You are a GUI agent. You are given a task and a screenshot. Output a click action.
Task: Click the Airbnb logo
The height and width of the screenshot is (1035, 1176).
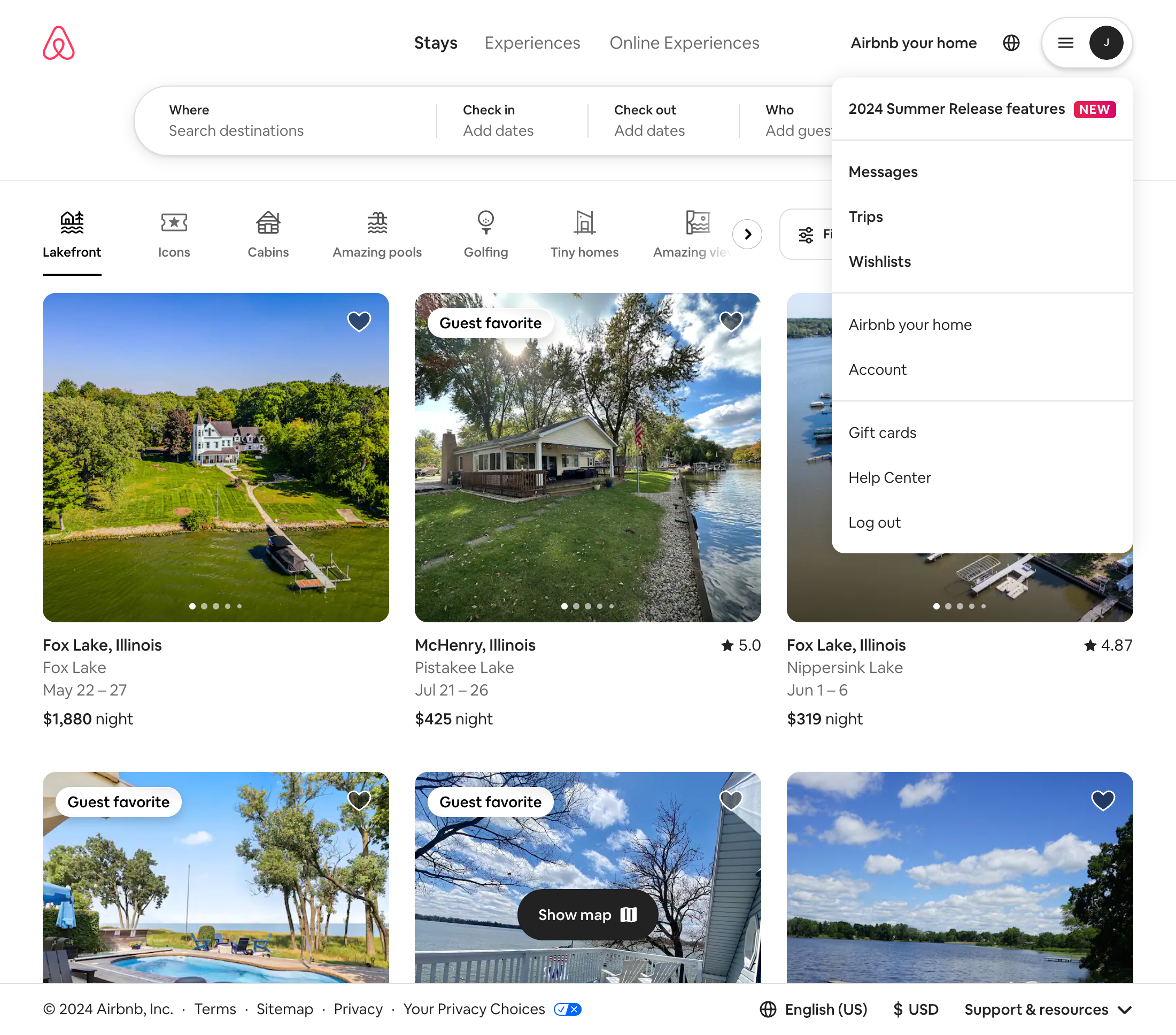click(x=59, y=43)
